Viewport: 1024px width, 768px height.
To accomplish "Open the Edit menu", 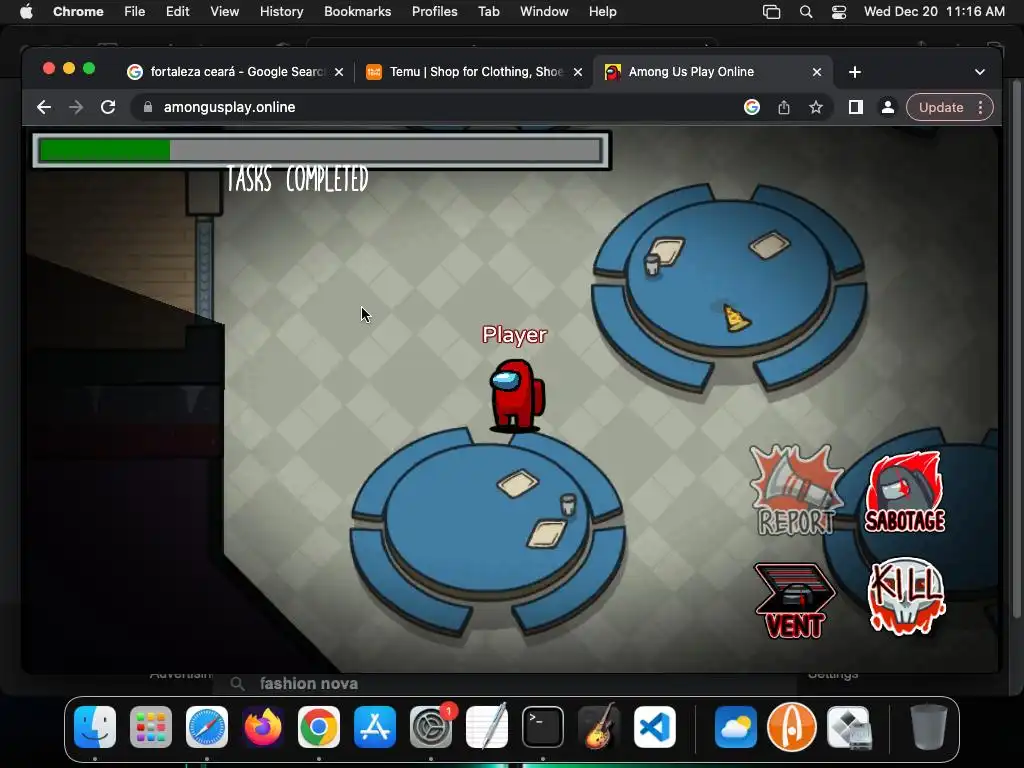I will [x=178, y=11].
